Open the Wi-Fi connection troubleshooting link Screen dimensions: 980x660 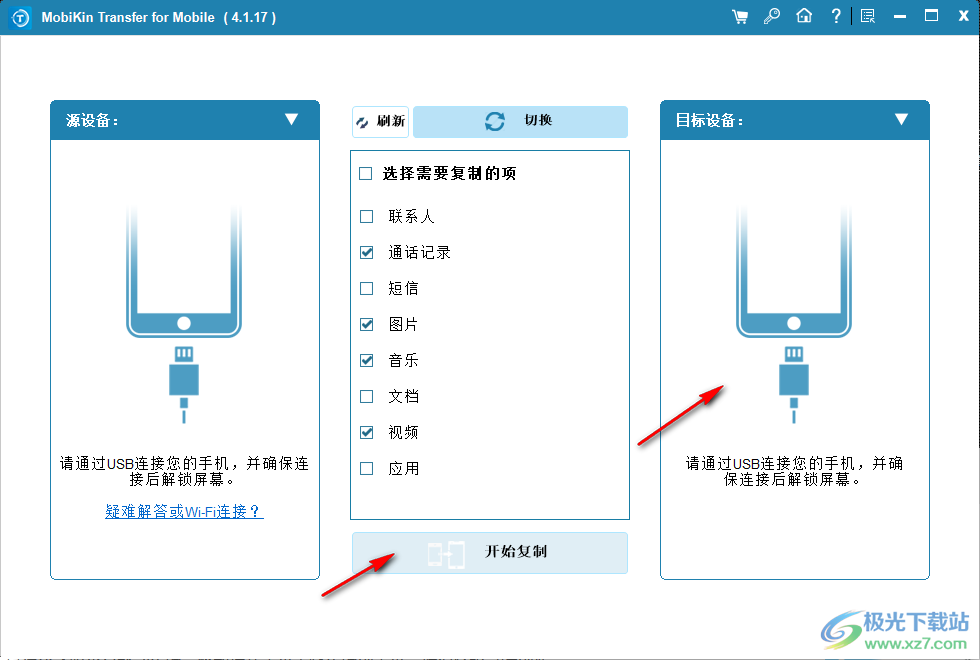tap(184, 511)
